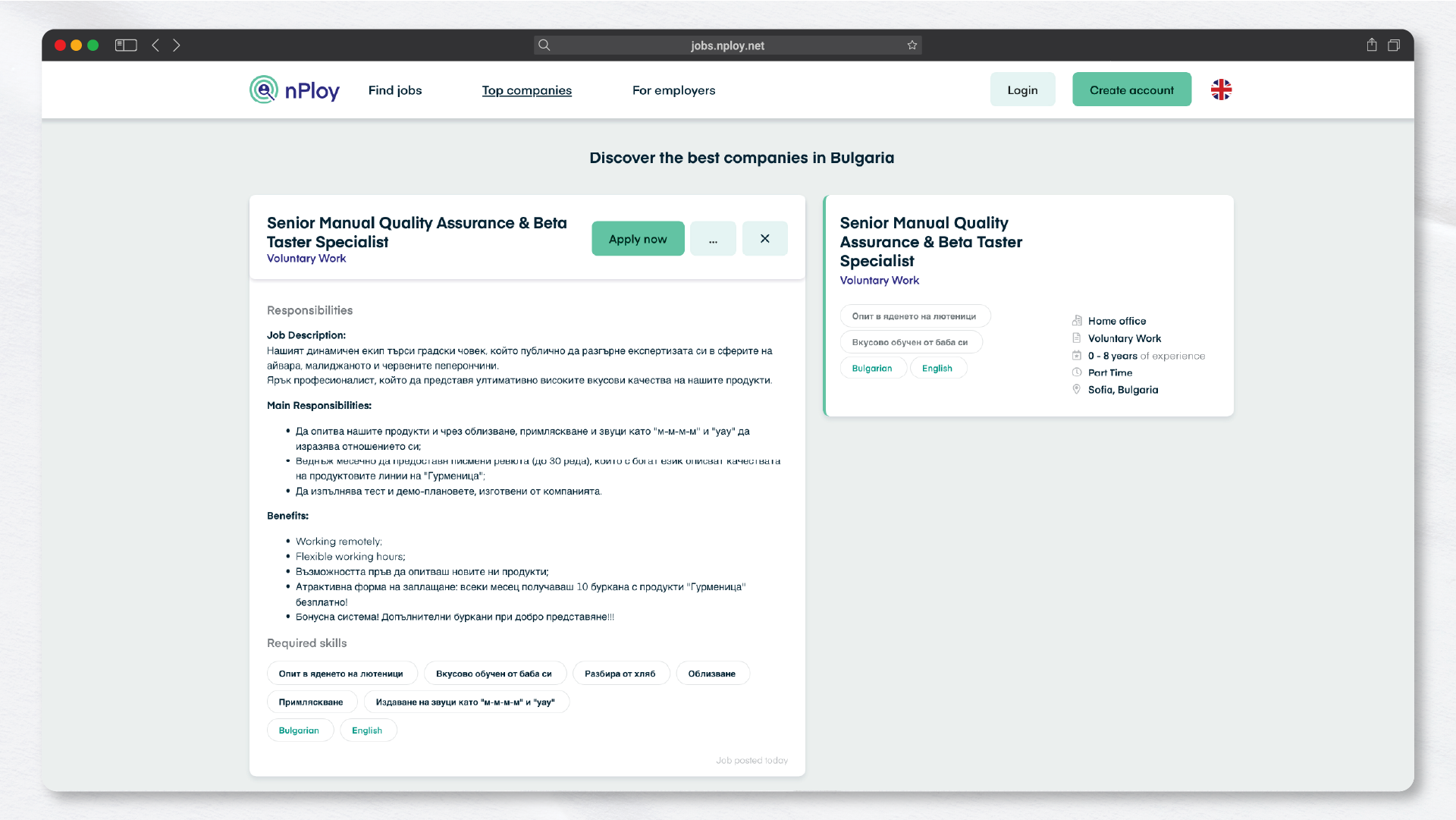The image size is (1456, 820).
Task: Close the job details with X button
Action: [764, 238]
